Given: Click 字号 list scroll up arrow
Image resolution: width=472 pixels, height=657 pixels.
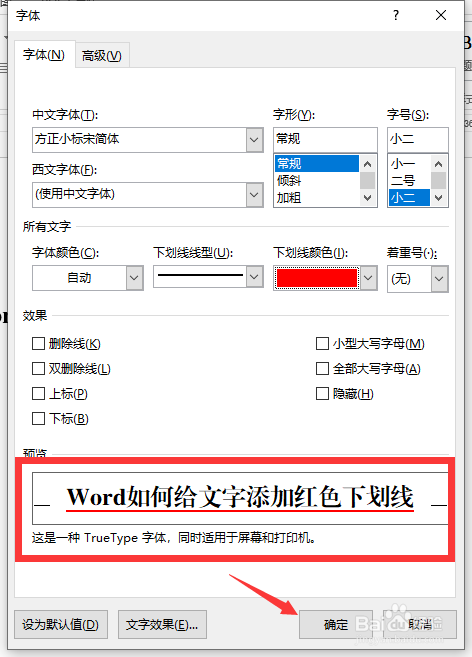Looking at the screenshot, I should (438, 164).
